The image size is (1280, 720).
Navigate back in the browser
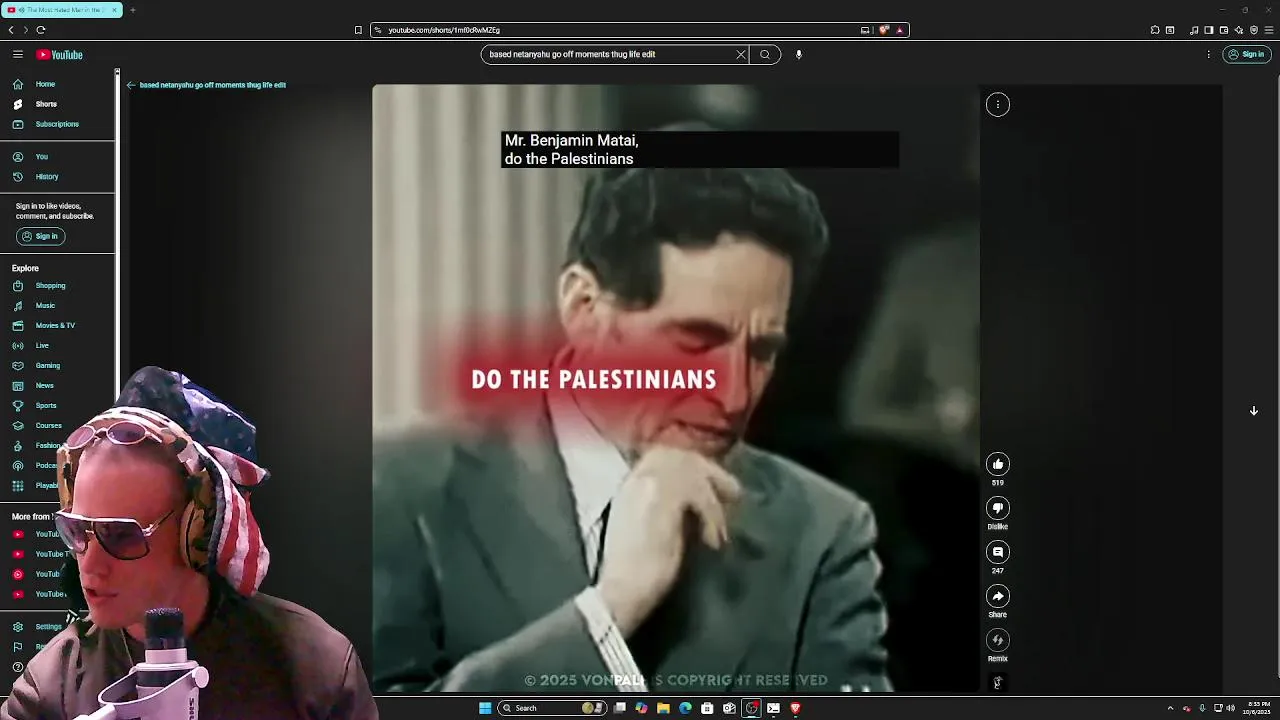pos(11,30)
